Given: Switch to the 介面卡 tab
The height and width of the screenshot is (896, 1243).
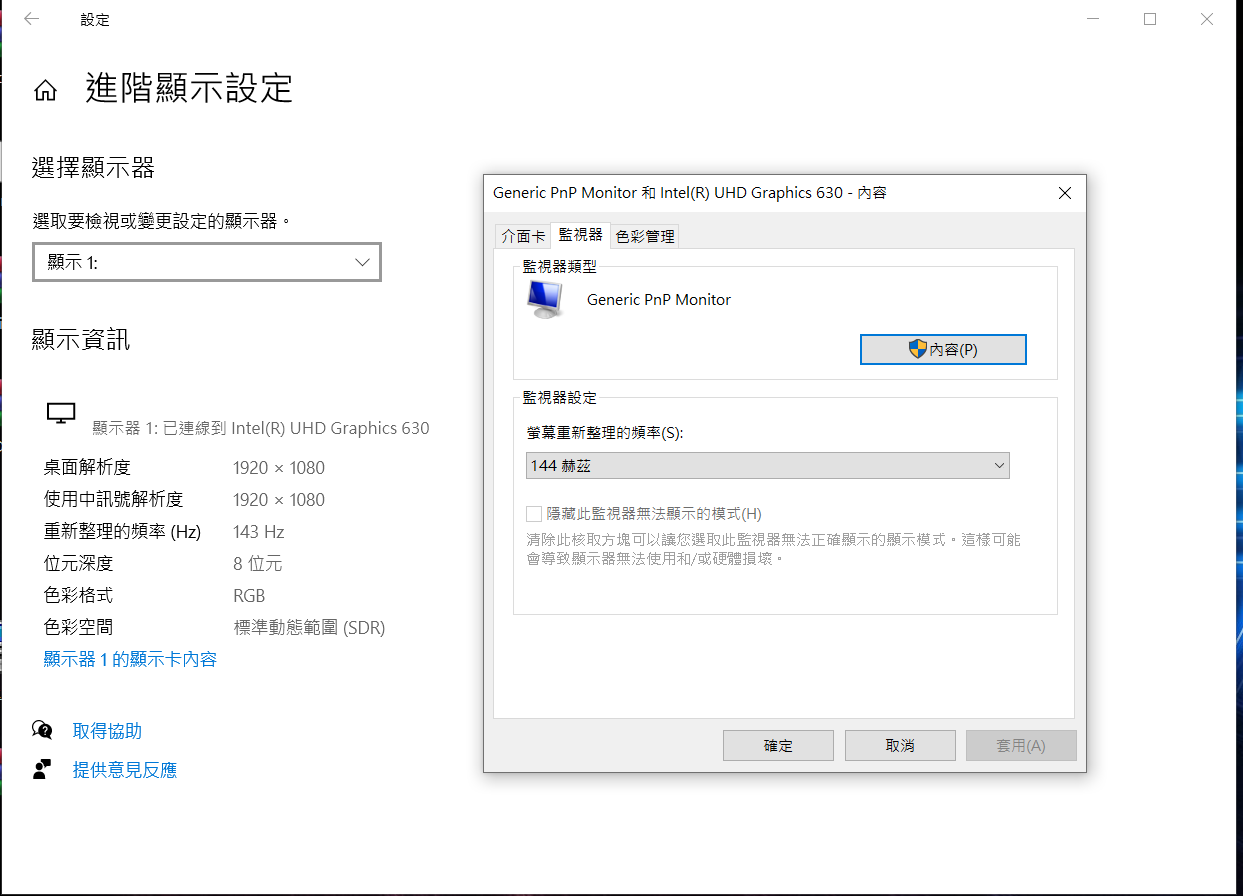Looking at the screenshot, I should point(523,237).
